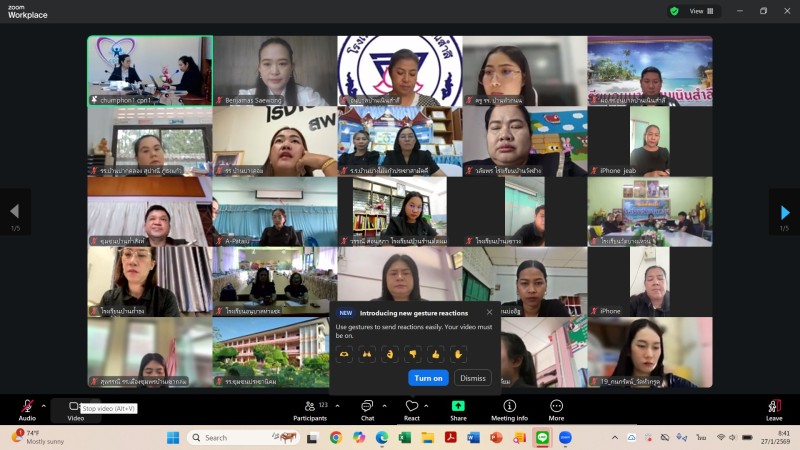800x450 pixels.
Task: Click the React heart icon
Action: (411, 408)
